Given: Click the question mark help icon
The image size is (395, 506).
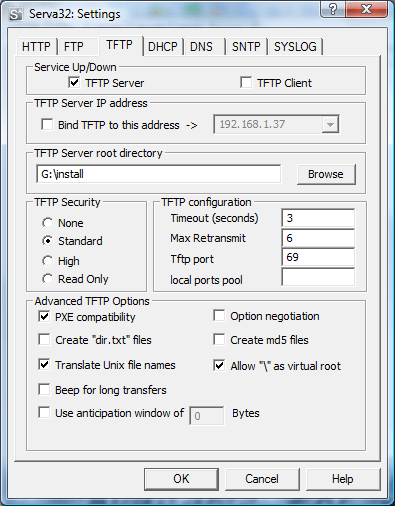Looking at the screenshot, I should pos(333,9).
